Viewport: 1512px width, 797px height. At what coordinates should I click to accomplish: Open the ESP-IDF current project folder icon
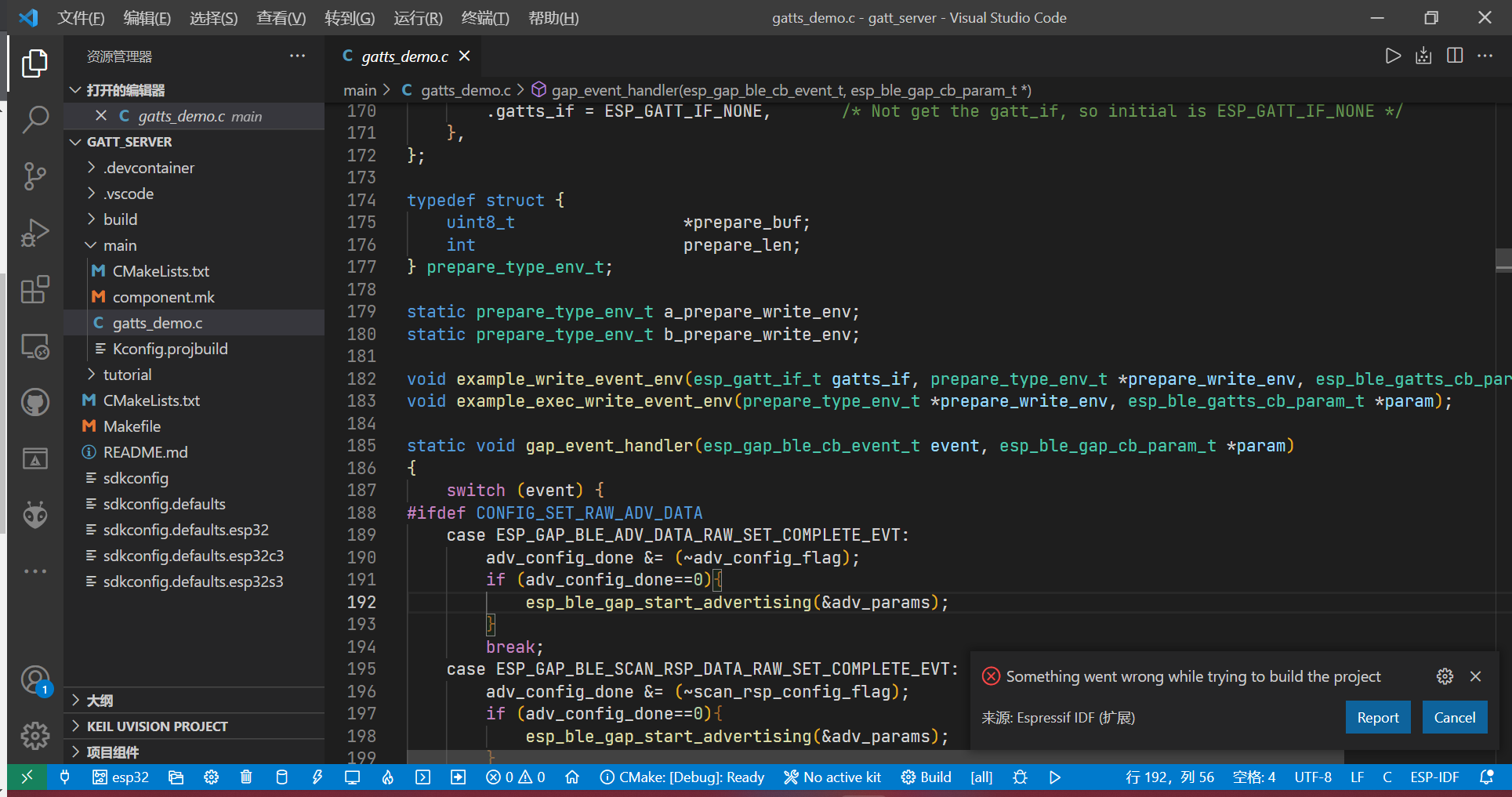pyautogui.click(x=176, y=777)
